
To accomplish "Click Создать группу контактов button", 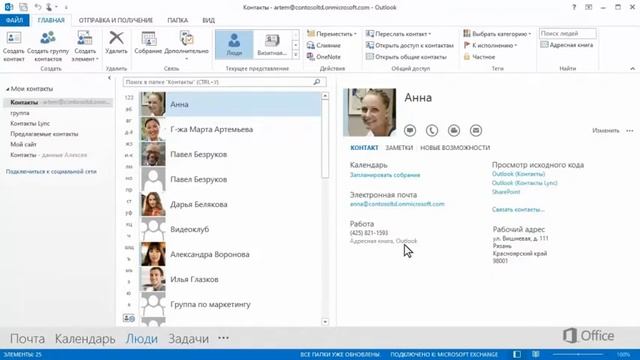I will (48, 46).
